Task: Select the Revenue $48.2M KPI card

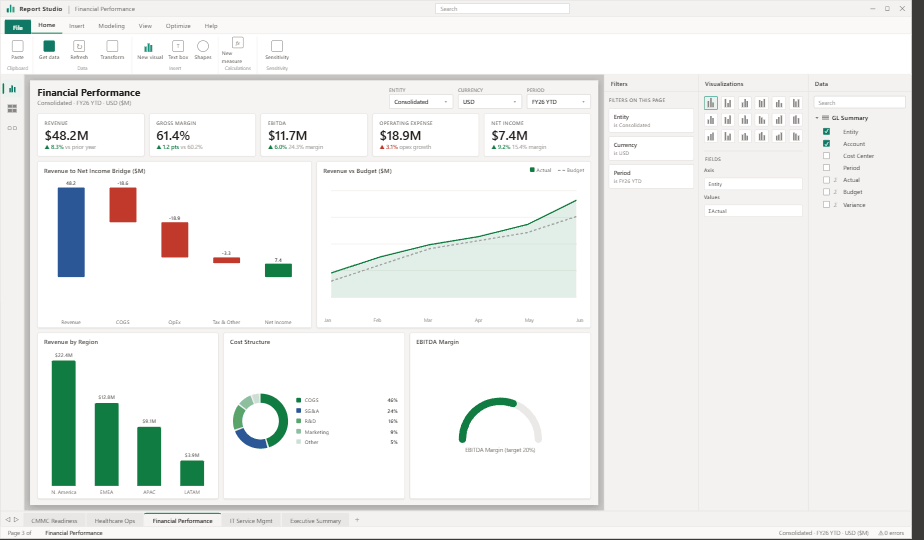Action: 91,135
